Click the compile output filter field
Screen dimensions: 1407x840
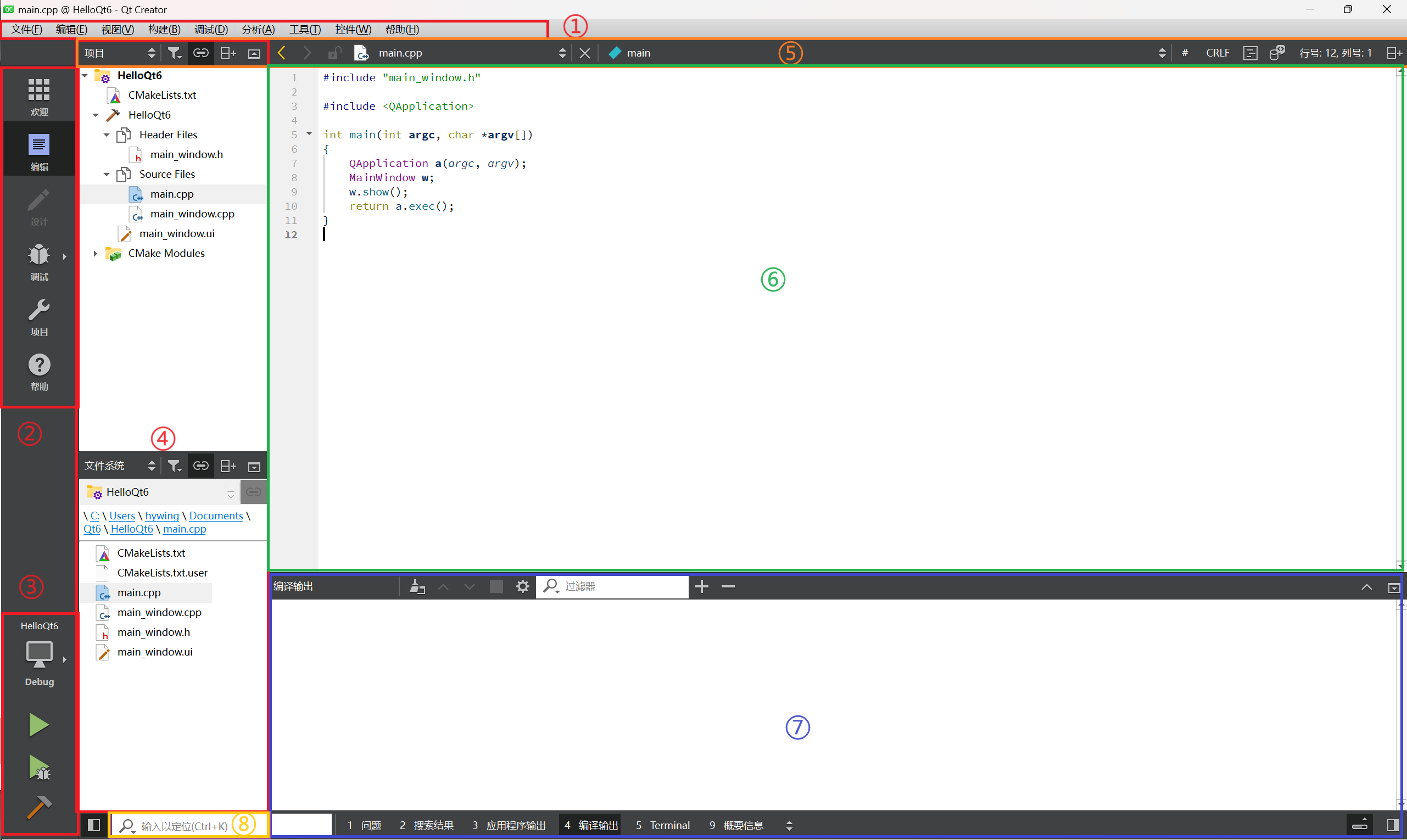(x=613, y=586)
